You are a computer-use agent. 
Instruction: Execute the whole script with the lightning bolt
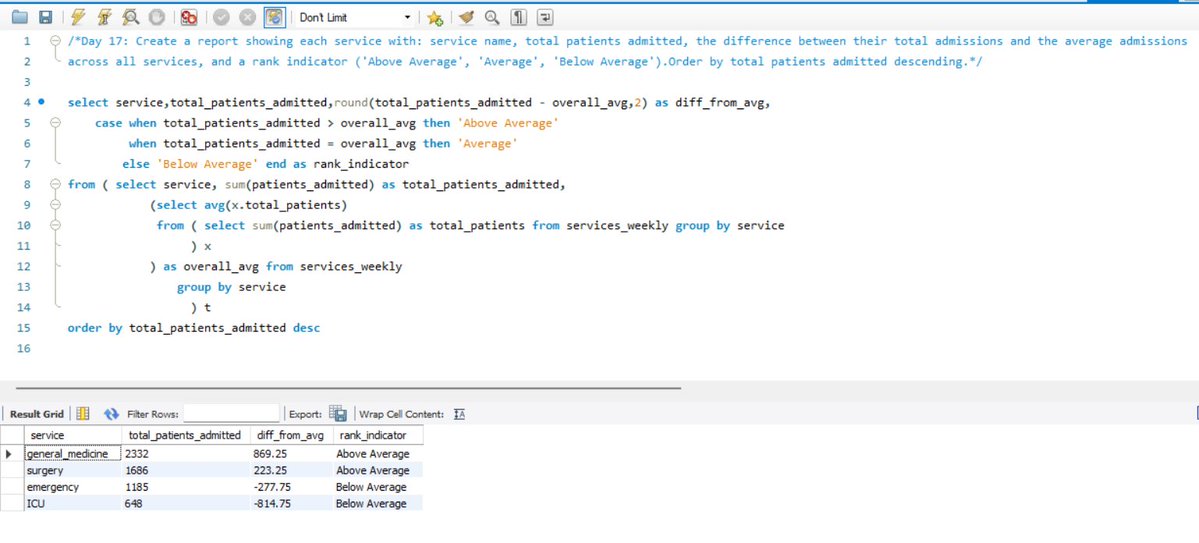pyautogui.click(x=77, y=17)
